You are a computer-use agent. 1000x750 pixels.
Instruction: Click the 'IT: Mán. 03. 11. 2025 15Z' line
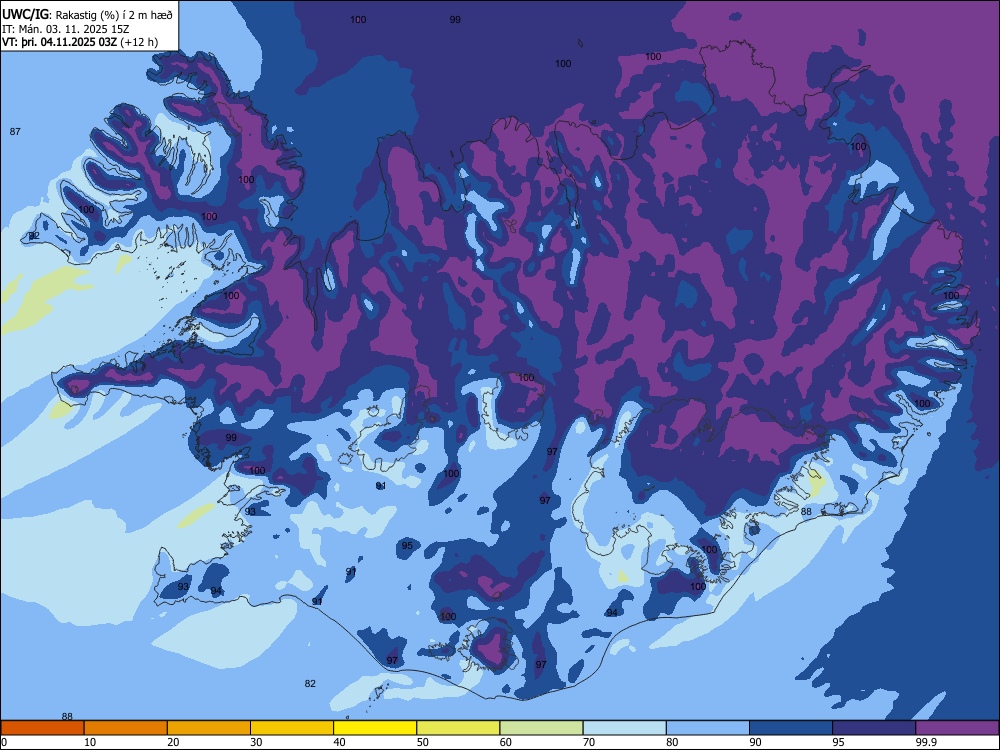pyautogui.click(x=66, y=29)
